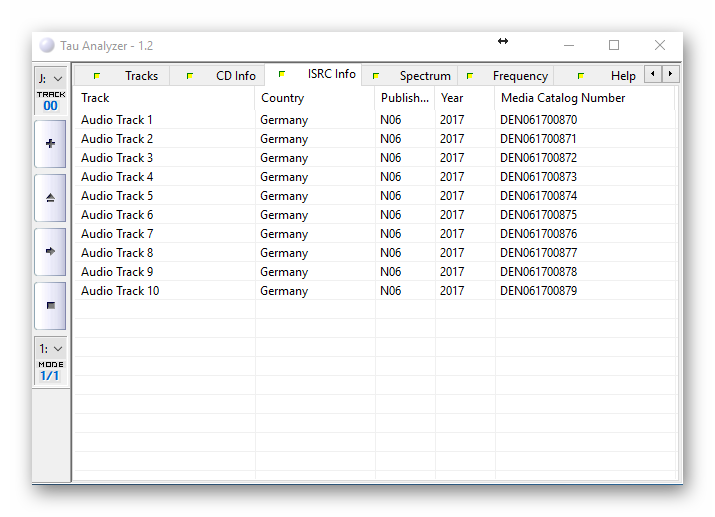Click the Tau Analyzer title bar icon
The height and width of the screenshot is (517, 715).
(x=47, y=46)
